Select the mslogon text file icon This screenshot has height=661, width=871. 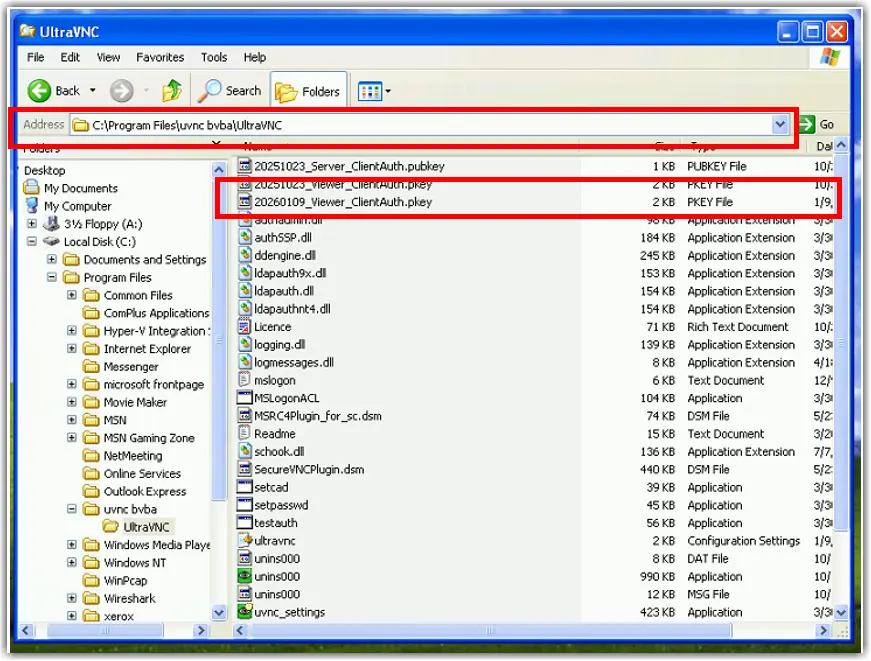244,380
